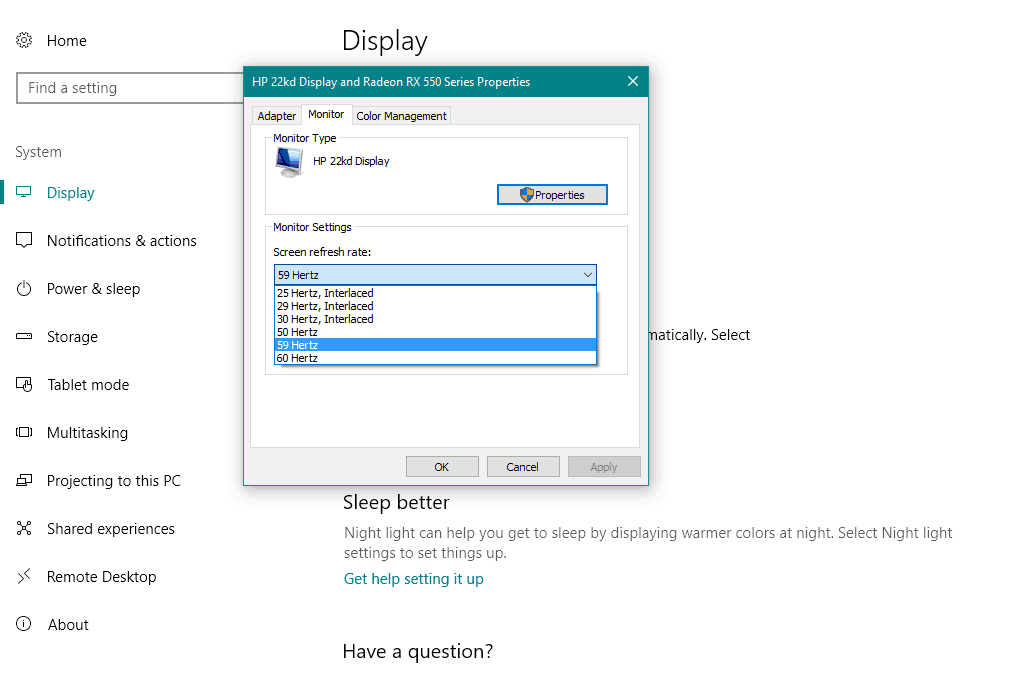Screen dimensions: 1019x675
Task: Click the Have a question? heading
Action: point(418,651)
